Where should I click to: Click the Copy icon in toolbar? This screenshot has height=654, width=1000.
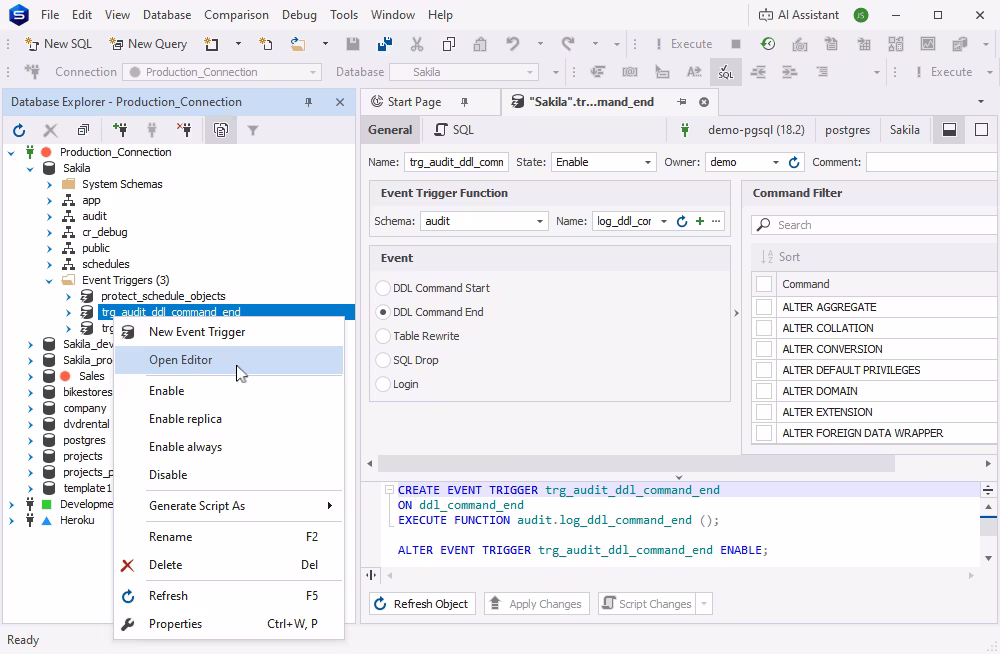click(449, 44)
